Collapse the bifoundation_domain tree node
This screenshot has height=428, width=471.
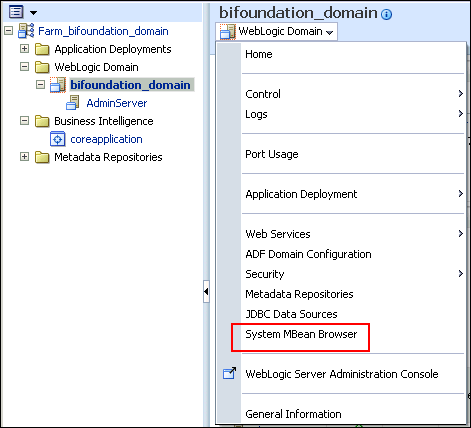[40, 85]
